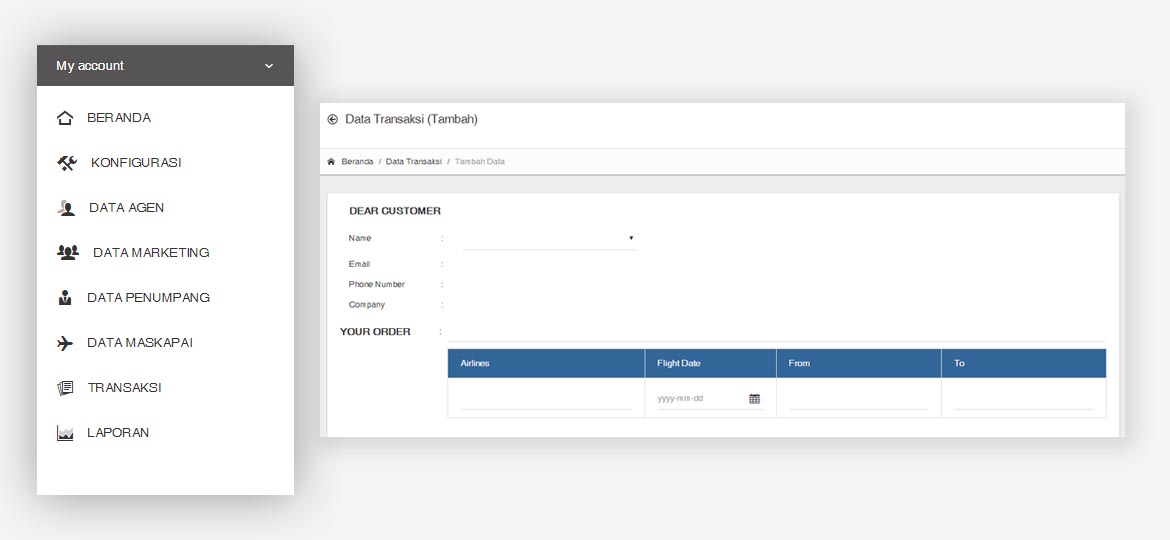1170x540 pixels.
Task: Focus the Flight Date yyyy-mm-dd field
Action: click(710, 399)
